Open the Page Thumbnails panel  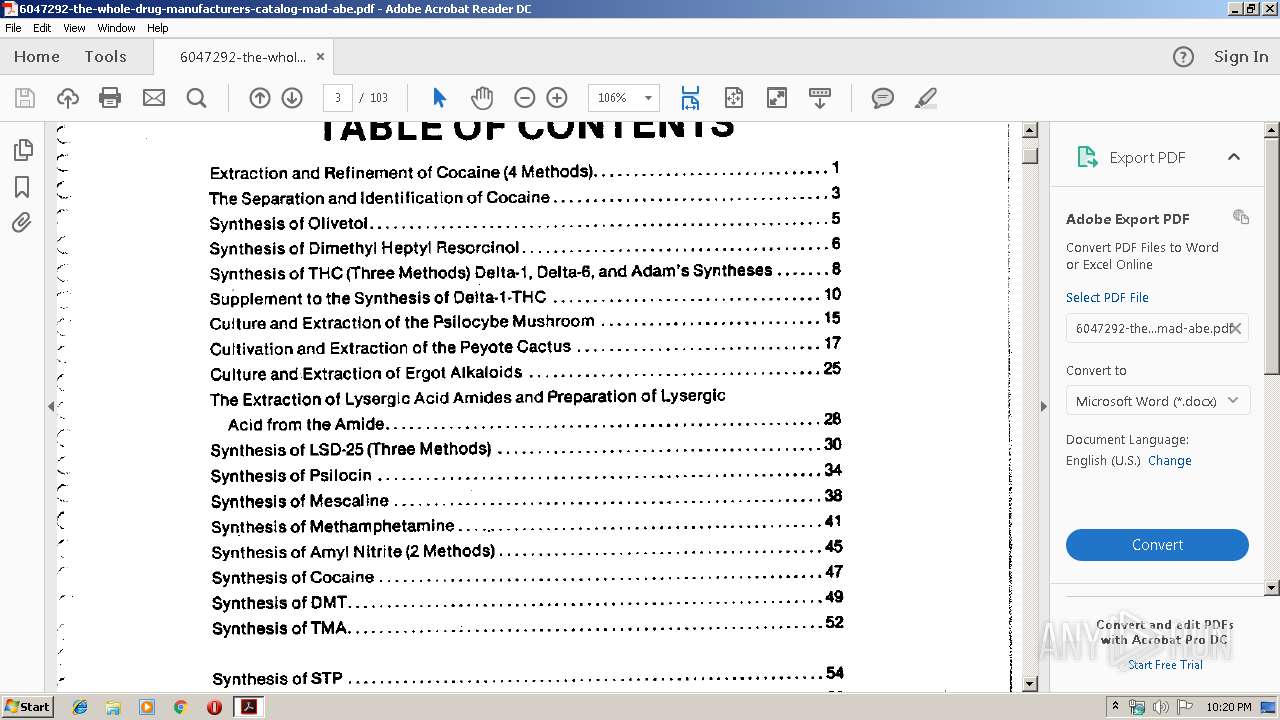click(22, 150)
